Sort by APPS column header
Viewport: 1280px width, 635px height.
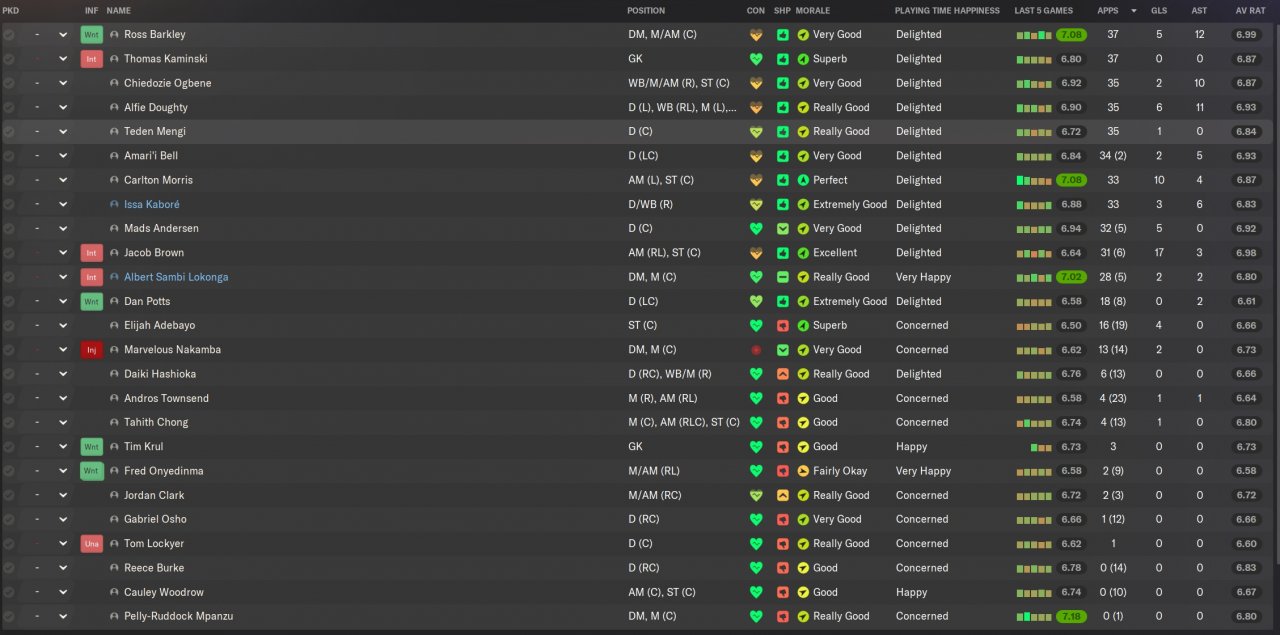(1108, 11)
